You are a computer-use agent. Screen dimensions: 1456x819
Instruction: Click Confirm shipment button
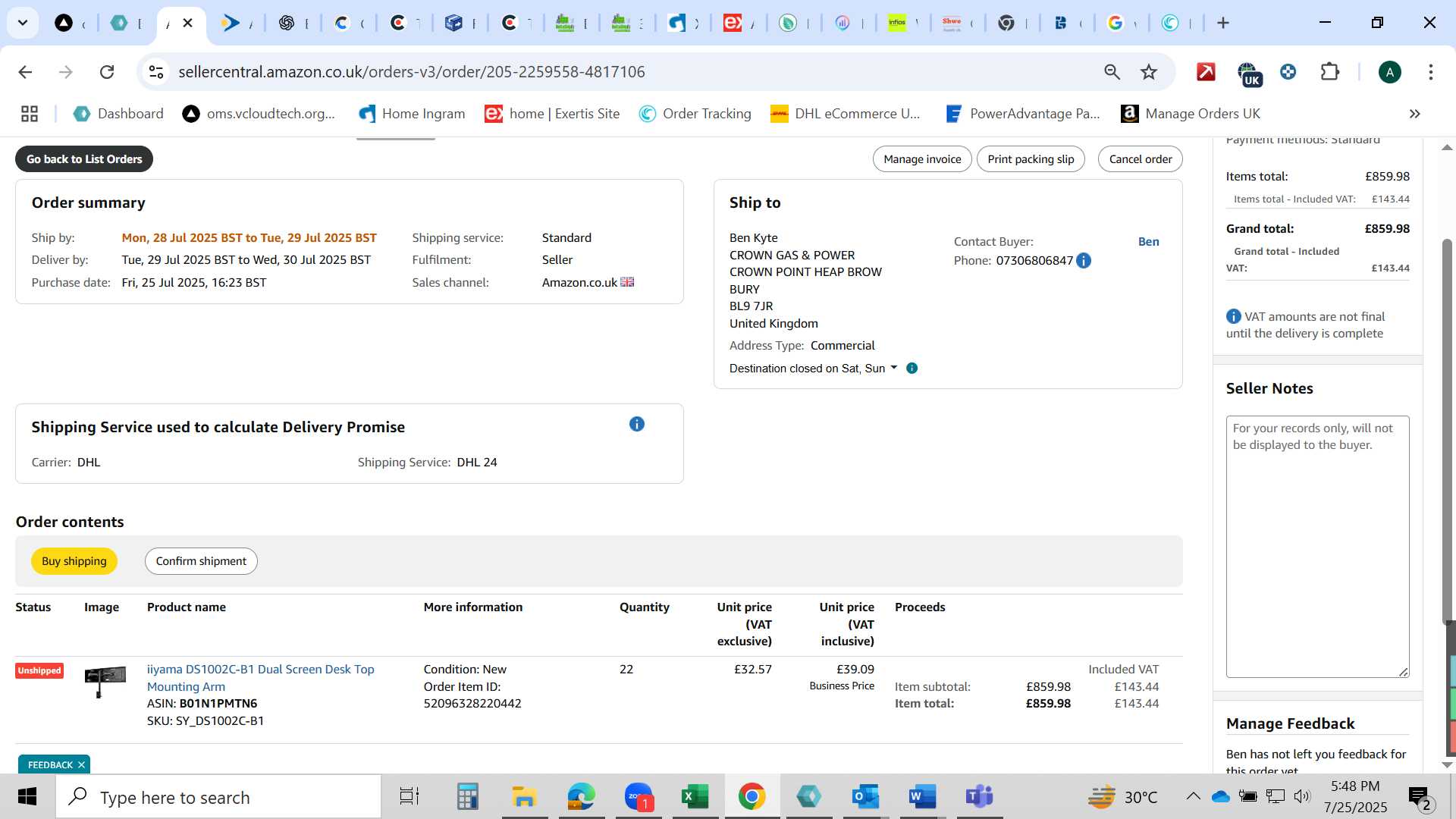(201, 561)
